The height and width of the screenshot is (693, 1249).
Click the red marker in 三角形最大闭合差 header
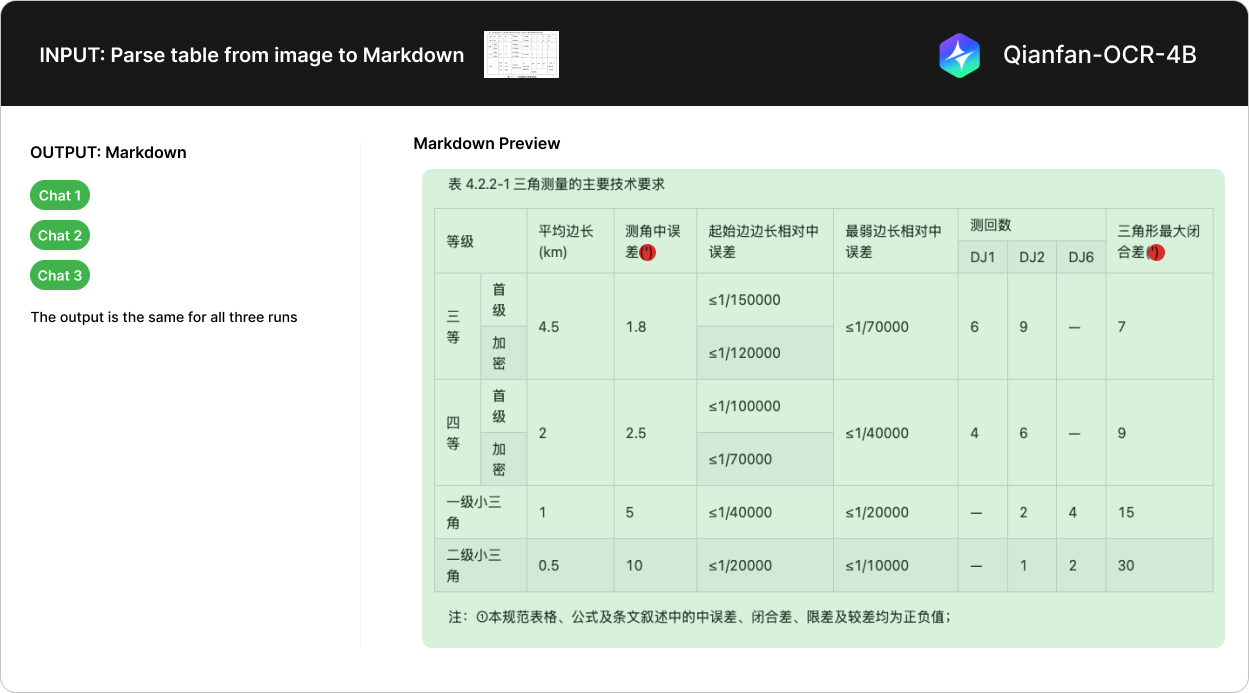(1156, 253)
